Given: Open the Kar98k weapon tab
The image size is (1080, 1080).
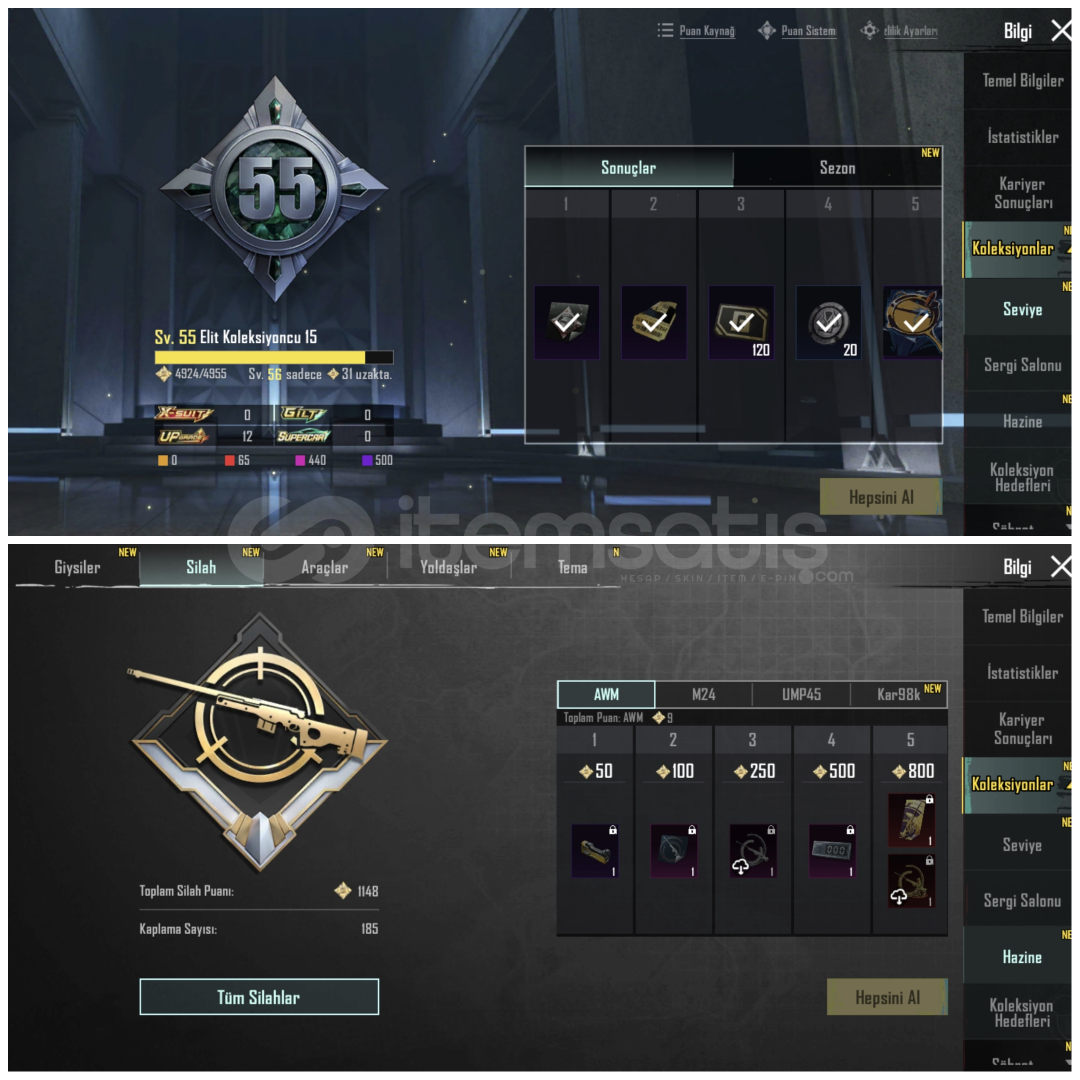Looking at the screenshot, I should [x=899, y=694].
